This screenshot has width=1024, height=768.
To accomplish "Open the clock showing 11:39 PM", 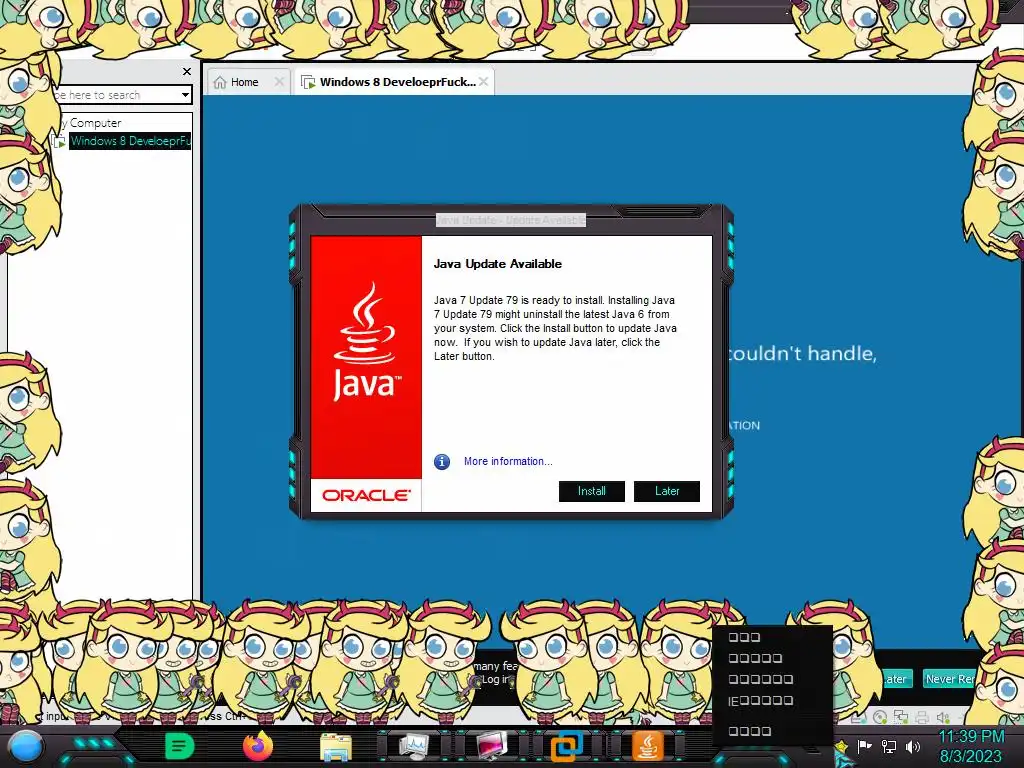I will tap(971, 746).
